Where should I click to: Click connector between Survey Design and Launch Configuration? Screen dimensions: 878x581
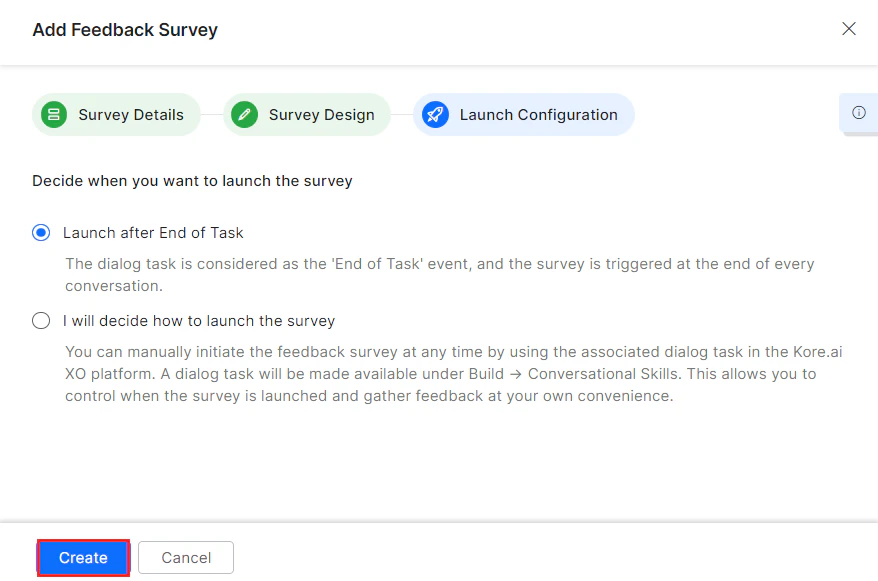[401, 115]
